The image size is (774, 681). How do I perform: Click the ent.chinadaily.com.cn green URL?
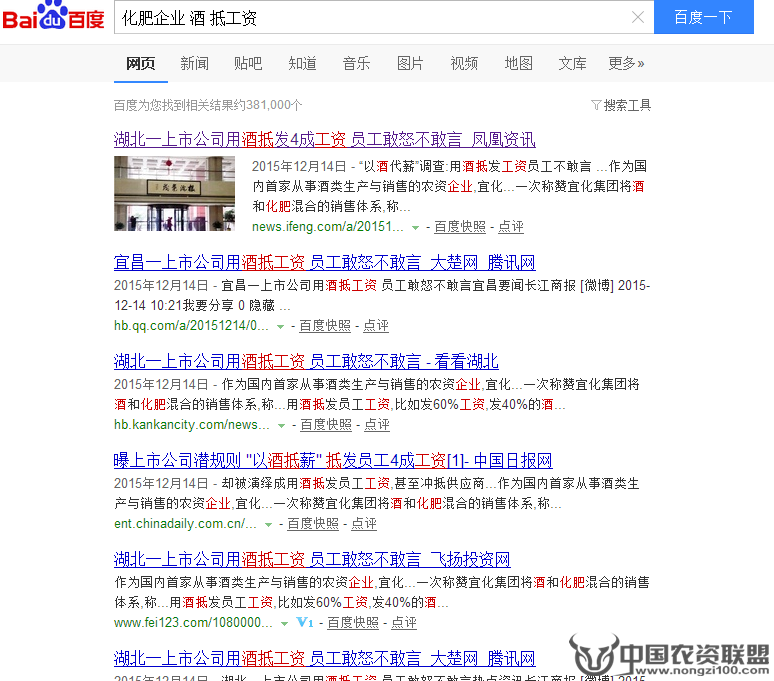[x=186, y=524]
